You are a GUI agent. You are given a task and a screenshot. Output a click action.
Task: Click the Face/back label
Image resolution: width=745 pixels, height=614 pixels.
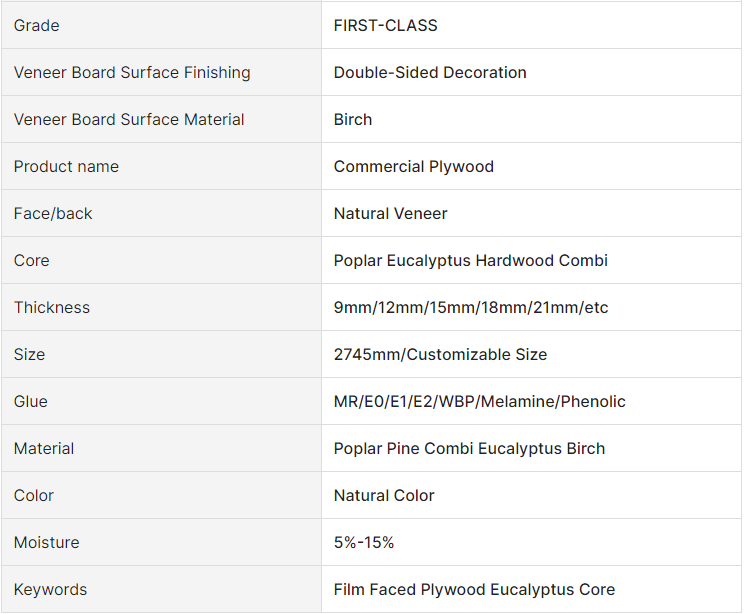pos(53,214)
